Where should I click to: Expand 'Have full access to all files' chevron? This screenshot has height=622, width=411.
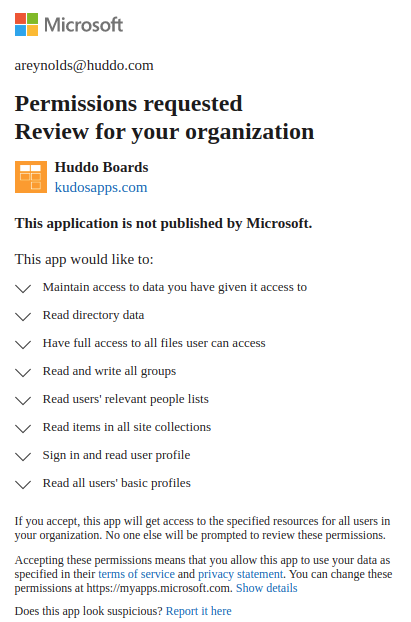23,344
